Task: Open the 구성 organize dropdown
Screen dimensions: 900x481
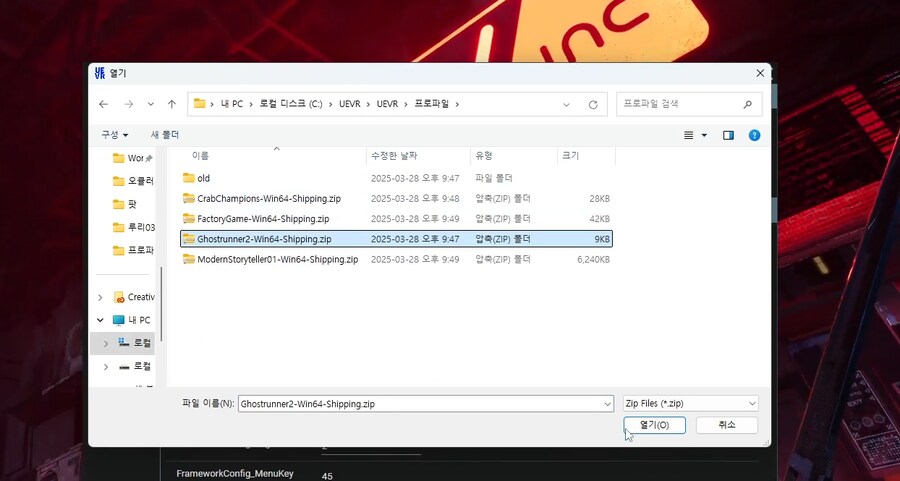Action: [114, 135]
